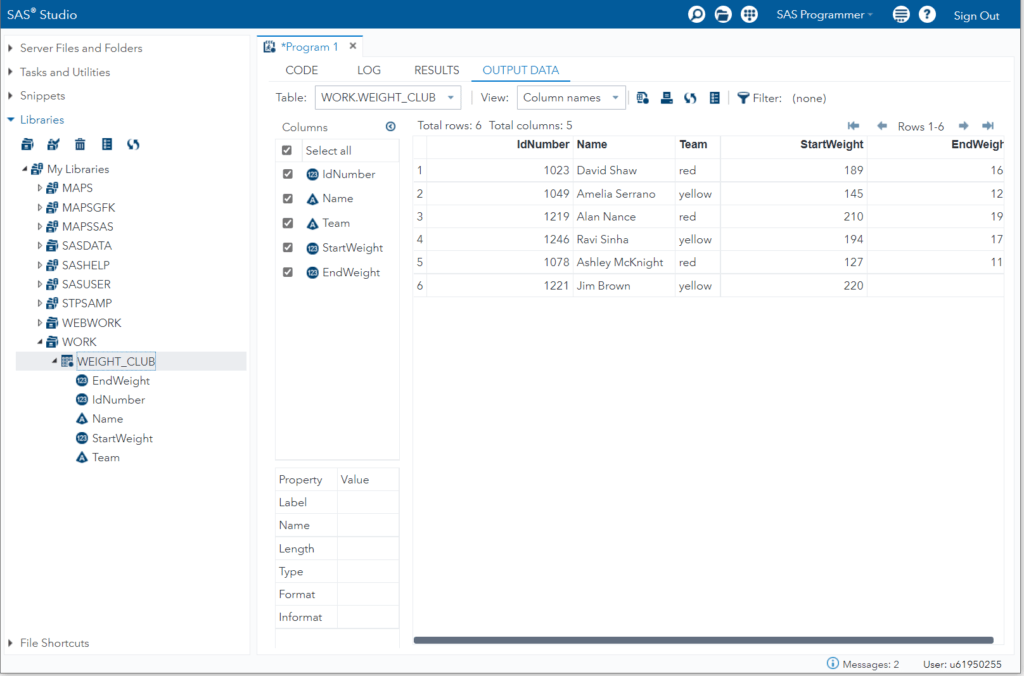
Task: Open the More application options menu icon
Action: point(901,14)
